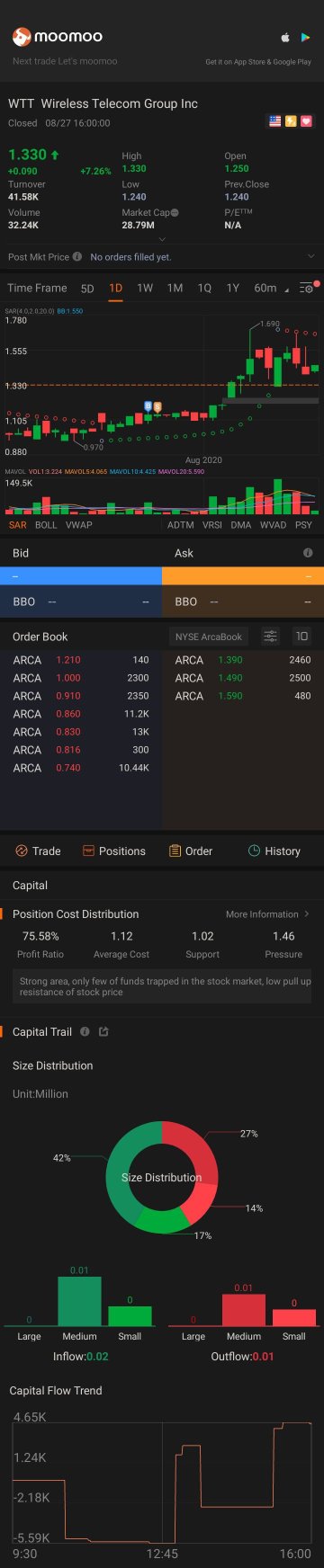This screenshot has height=1568, width=324.
Task: Click the Capital Trail info icon
Action: click(85, 1031)
